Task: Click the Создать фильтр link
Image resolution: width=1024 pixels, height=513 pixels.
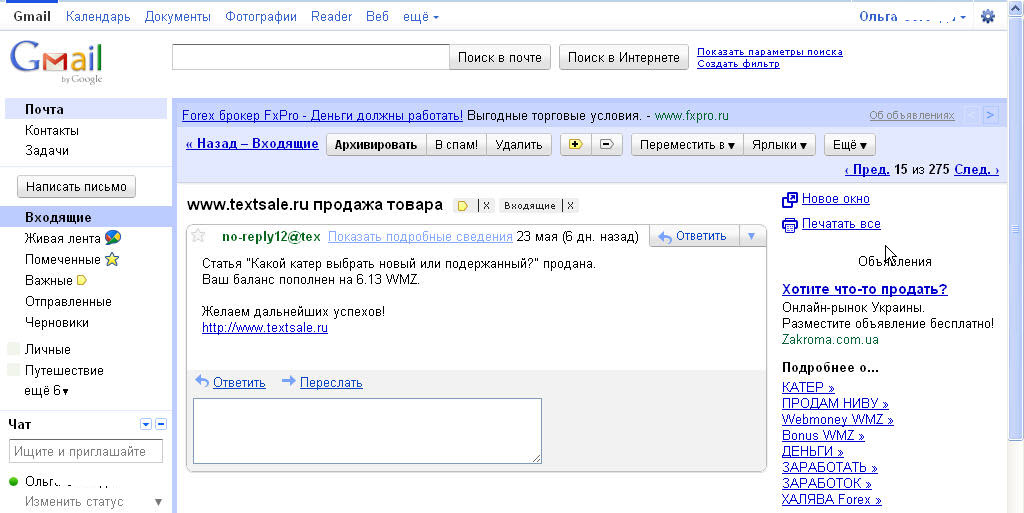Action: click(x=738, y=64)
